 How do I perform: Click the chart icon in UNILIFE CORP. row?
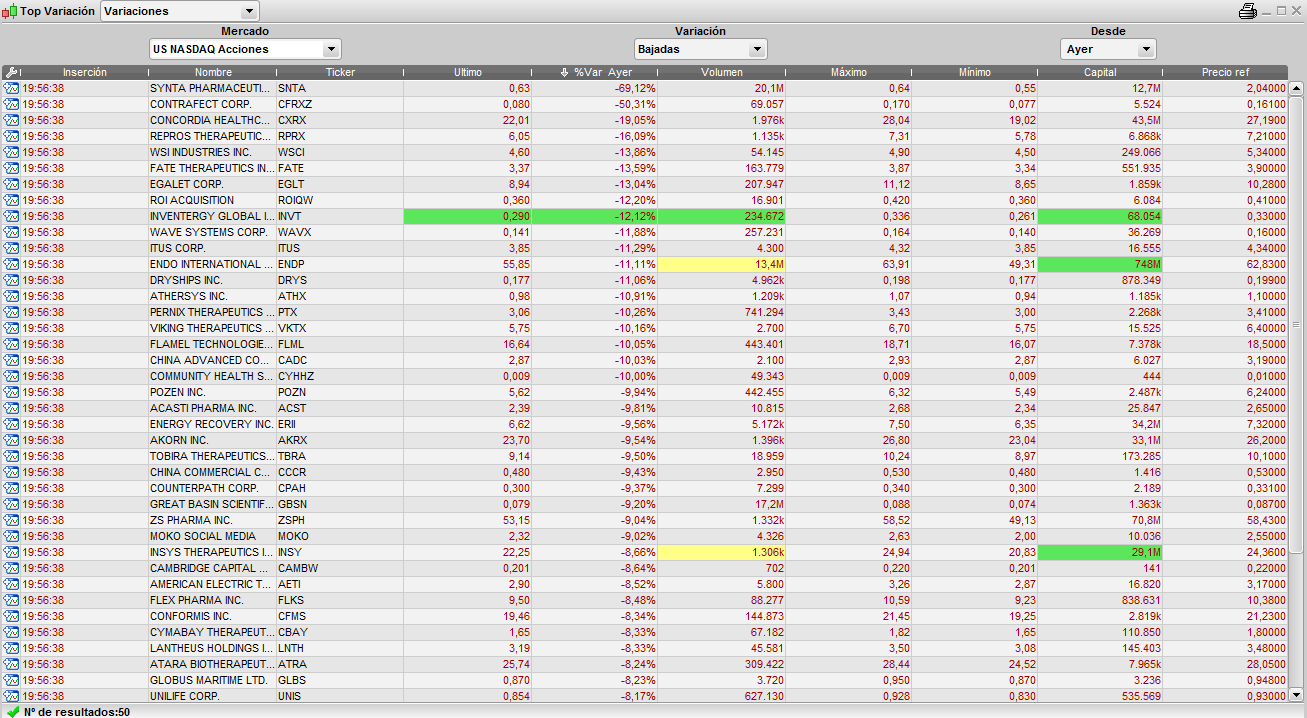click(x=12, y=696)
